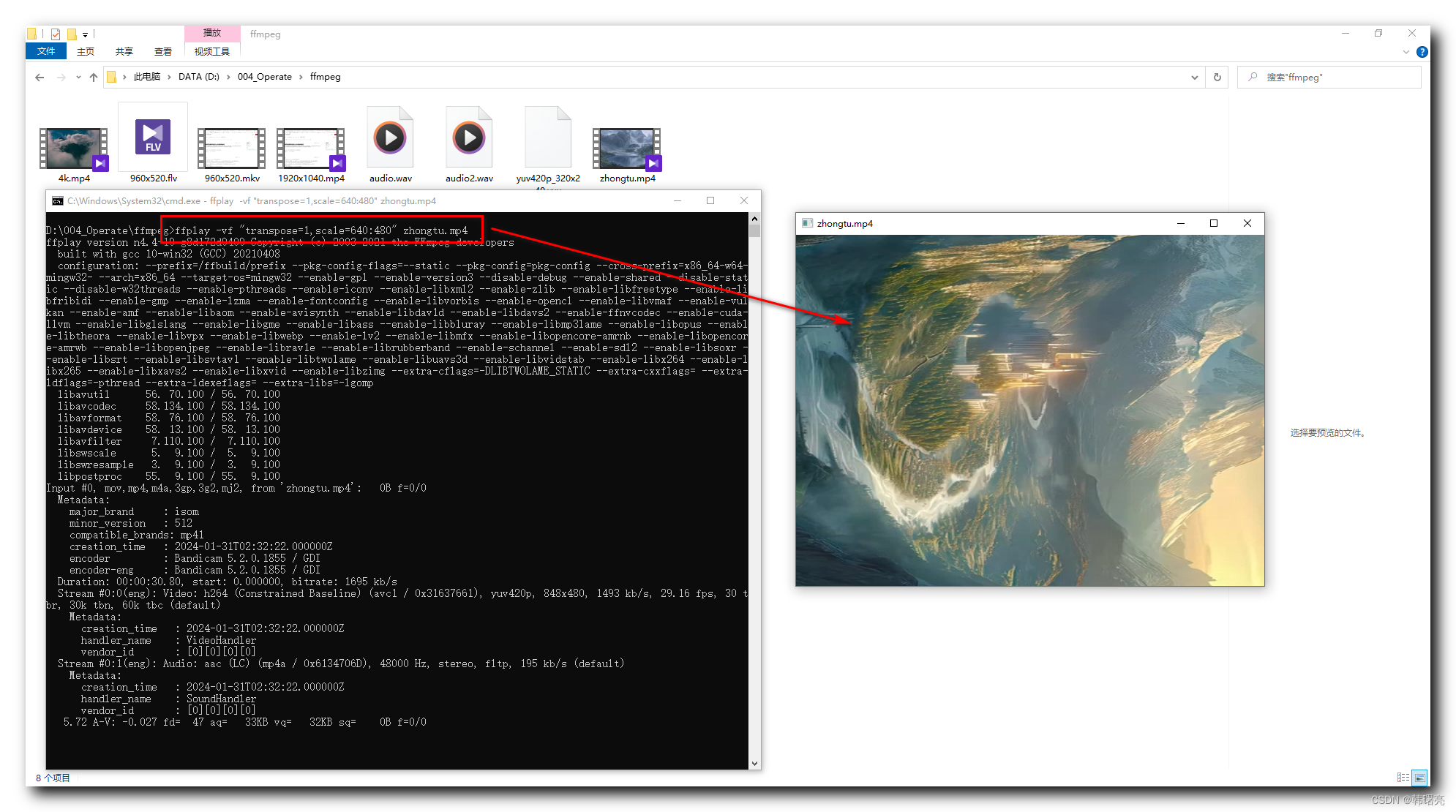Go back in Explorer navigation
The image size is (1456, 812).
pos(40,77)
